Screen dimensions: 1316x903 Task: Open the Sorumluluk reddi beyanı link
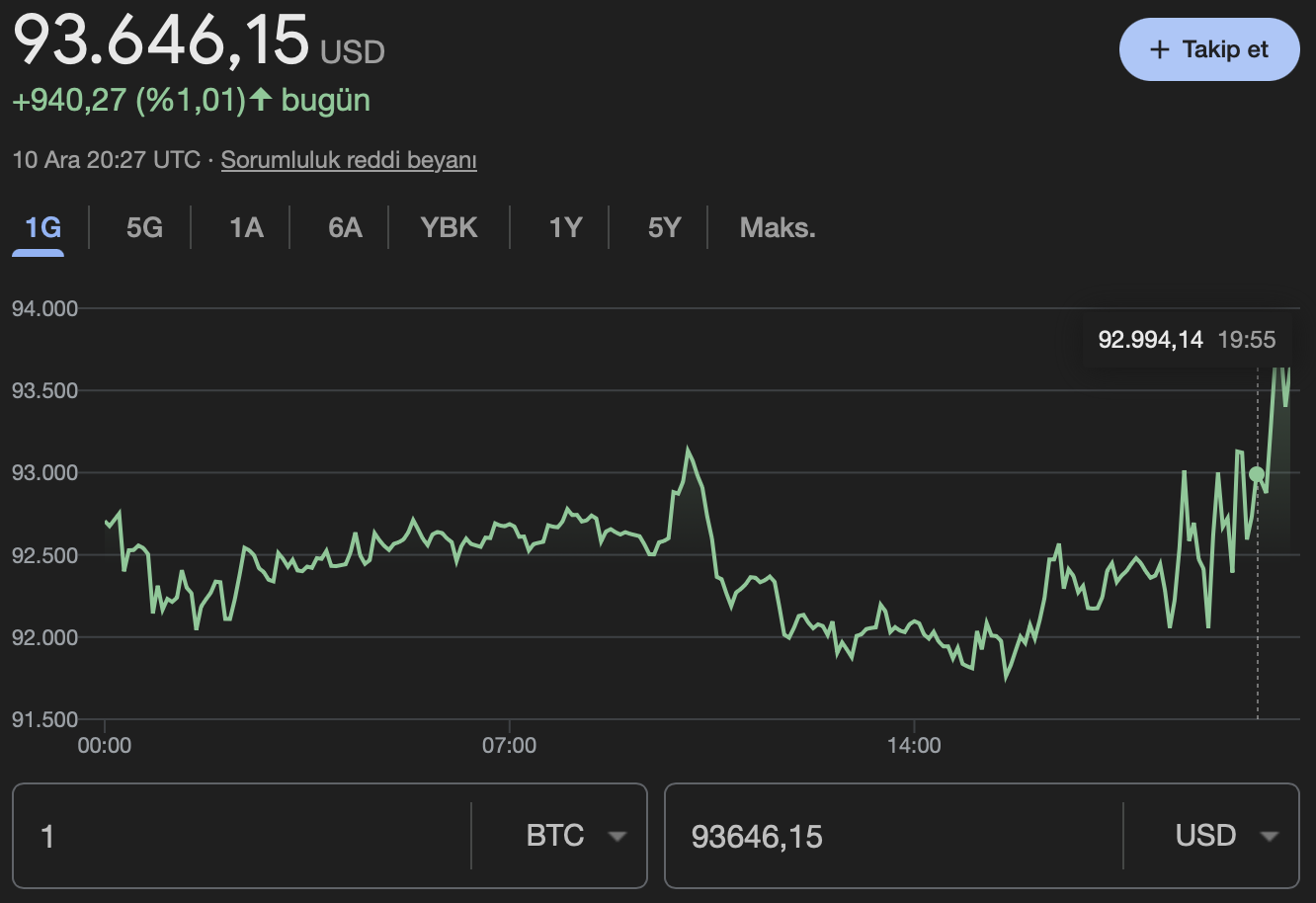(348, 159)
